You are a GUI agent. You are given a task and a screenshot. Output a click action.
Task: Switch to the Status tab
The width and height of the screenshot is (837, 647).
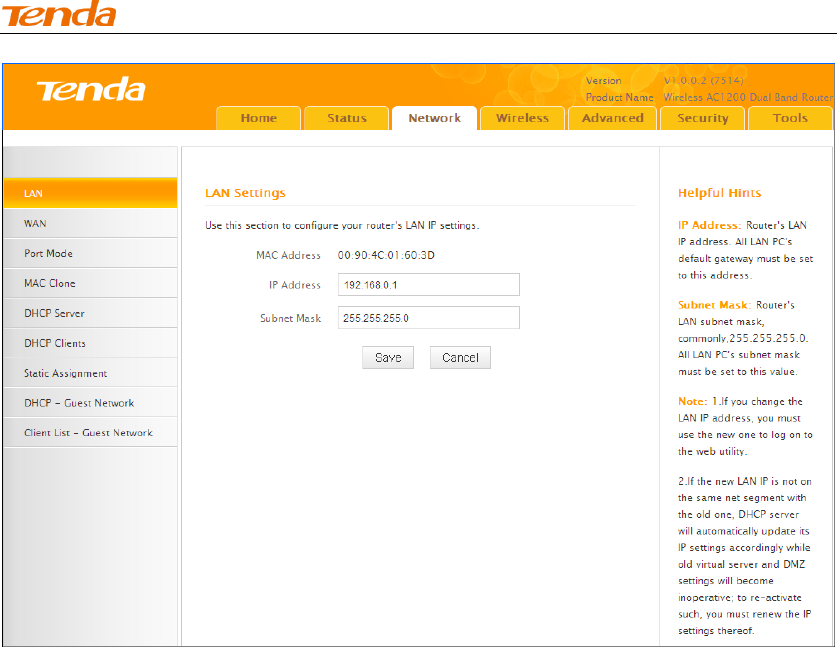tap(346, 118)
